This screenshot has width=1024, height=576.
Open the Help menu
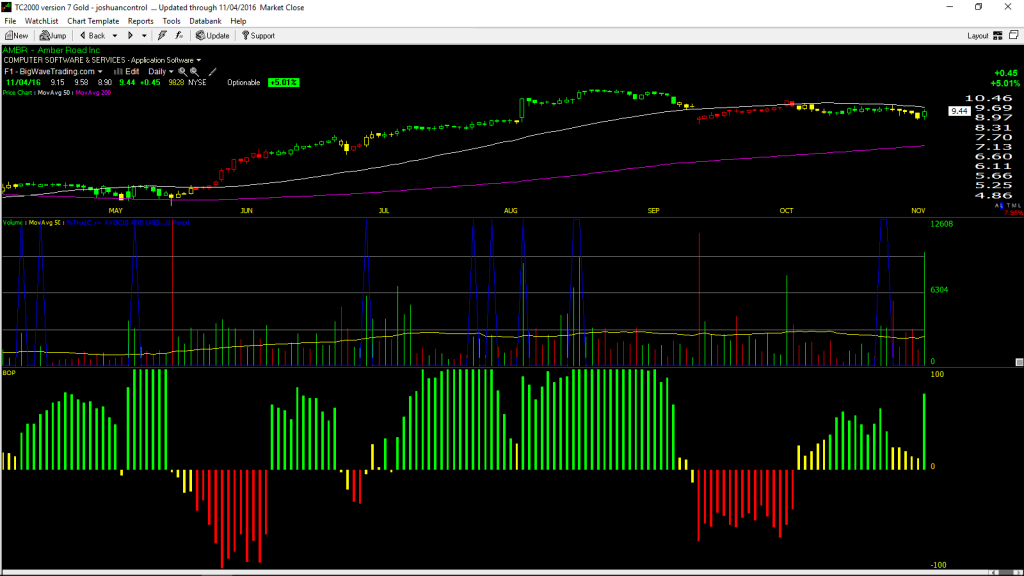[x=238, y=21]
